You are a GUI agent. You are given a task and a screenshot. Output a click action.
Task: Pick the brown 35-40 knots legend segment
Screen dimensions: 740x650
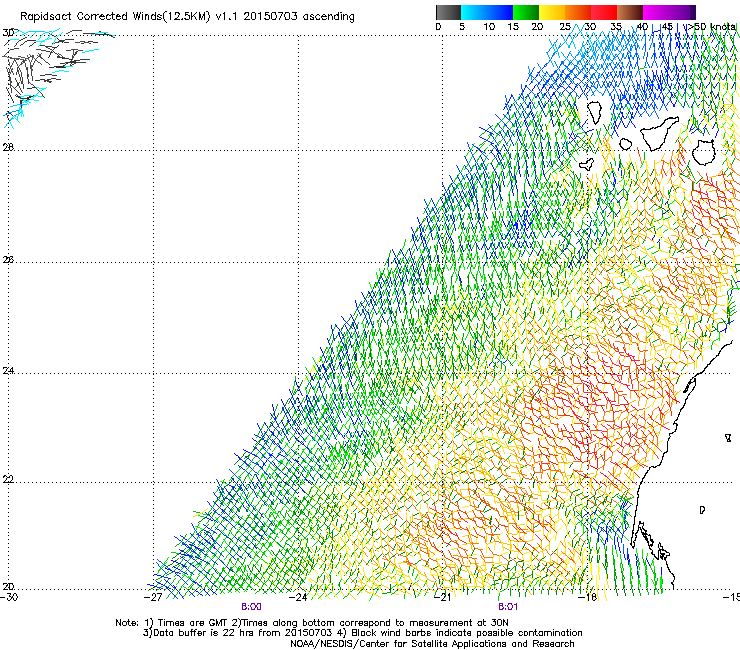click(630, 12)
